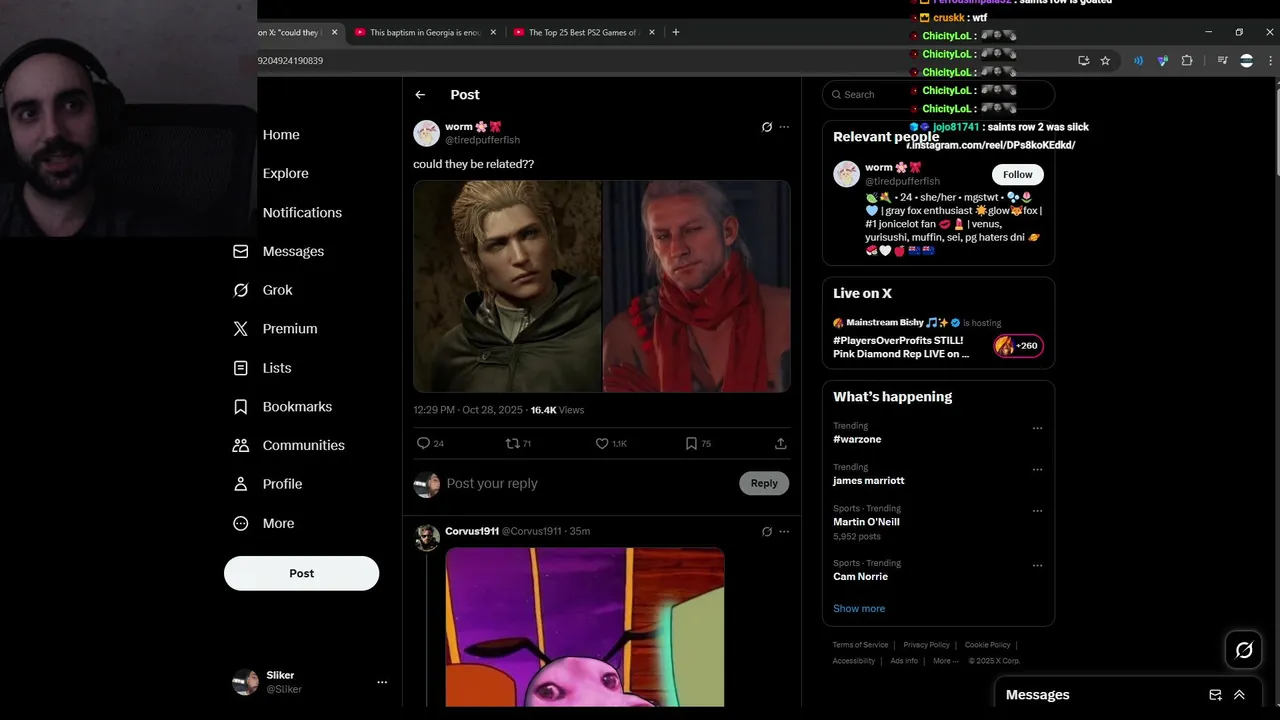Open a new browser tab
The height and width of the screenshot is (720, 1280).
pyautogui.click(x=676, y=32)
